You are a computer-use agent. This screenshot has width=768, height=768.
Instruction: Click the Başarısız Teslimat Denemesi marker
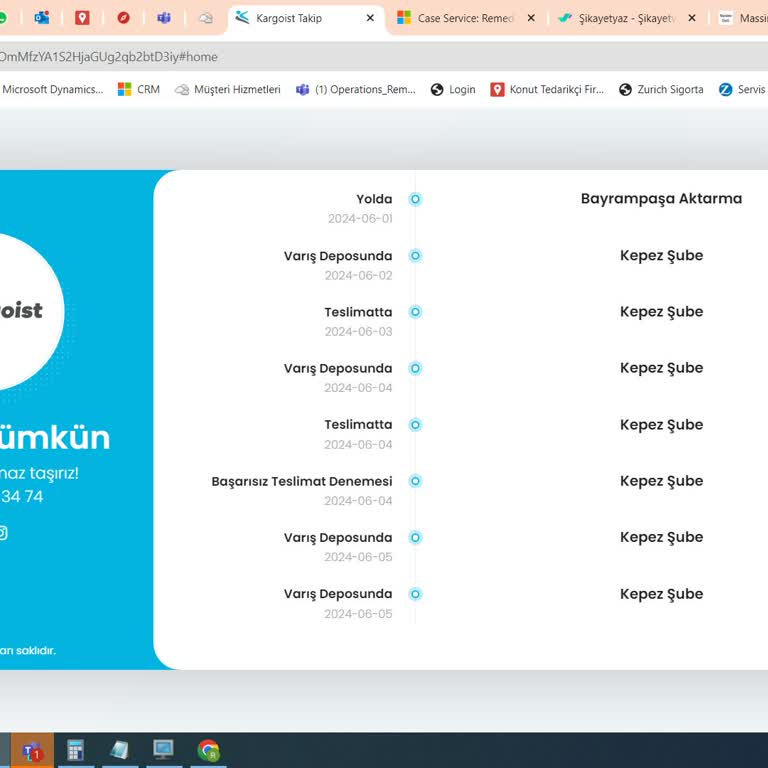[415, 481]
